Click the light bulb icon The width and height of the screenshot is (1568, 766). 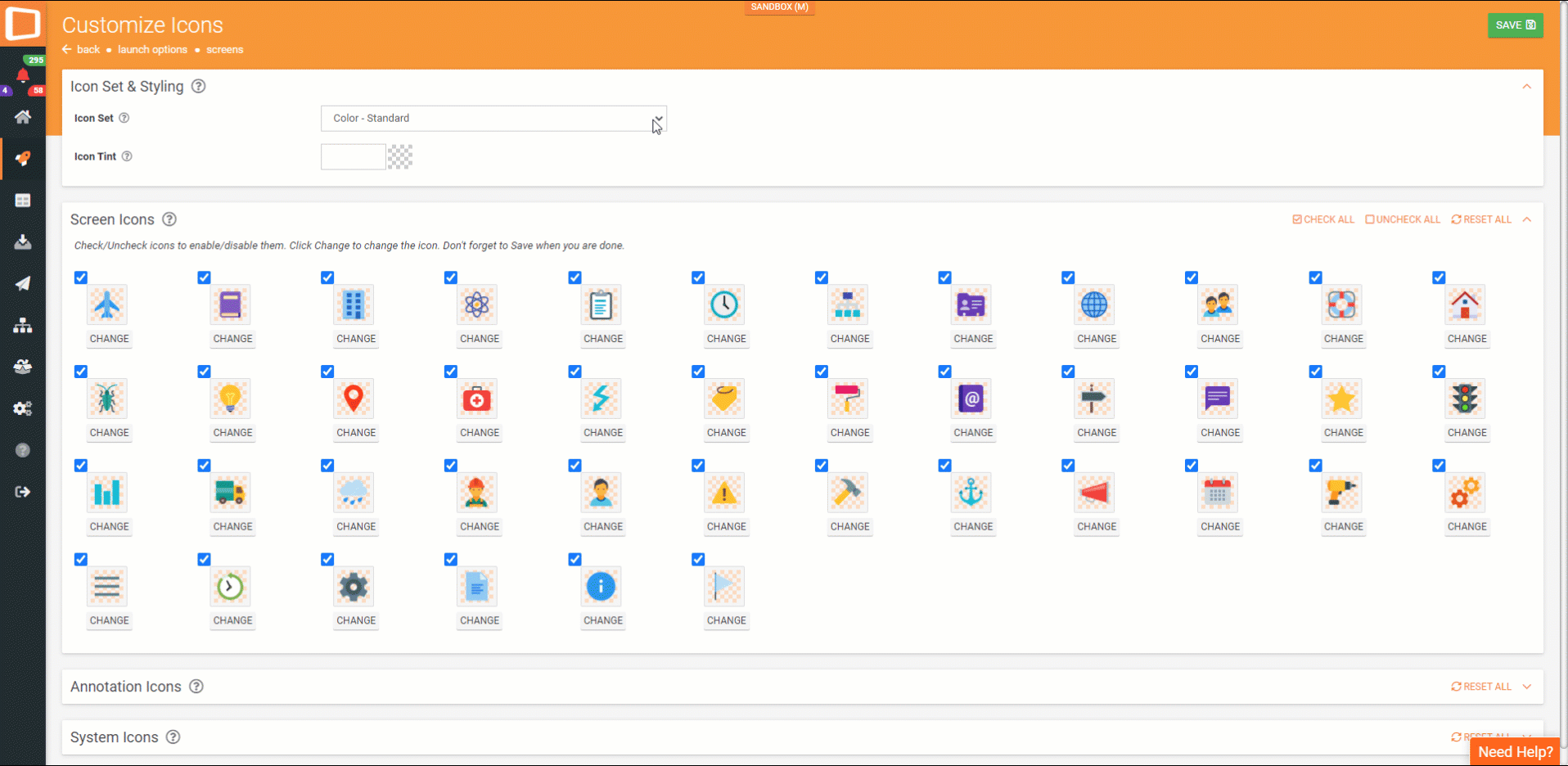pyautogui.click(x=231, y=399)
